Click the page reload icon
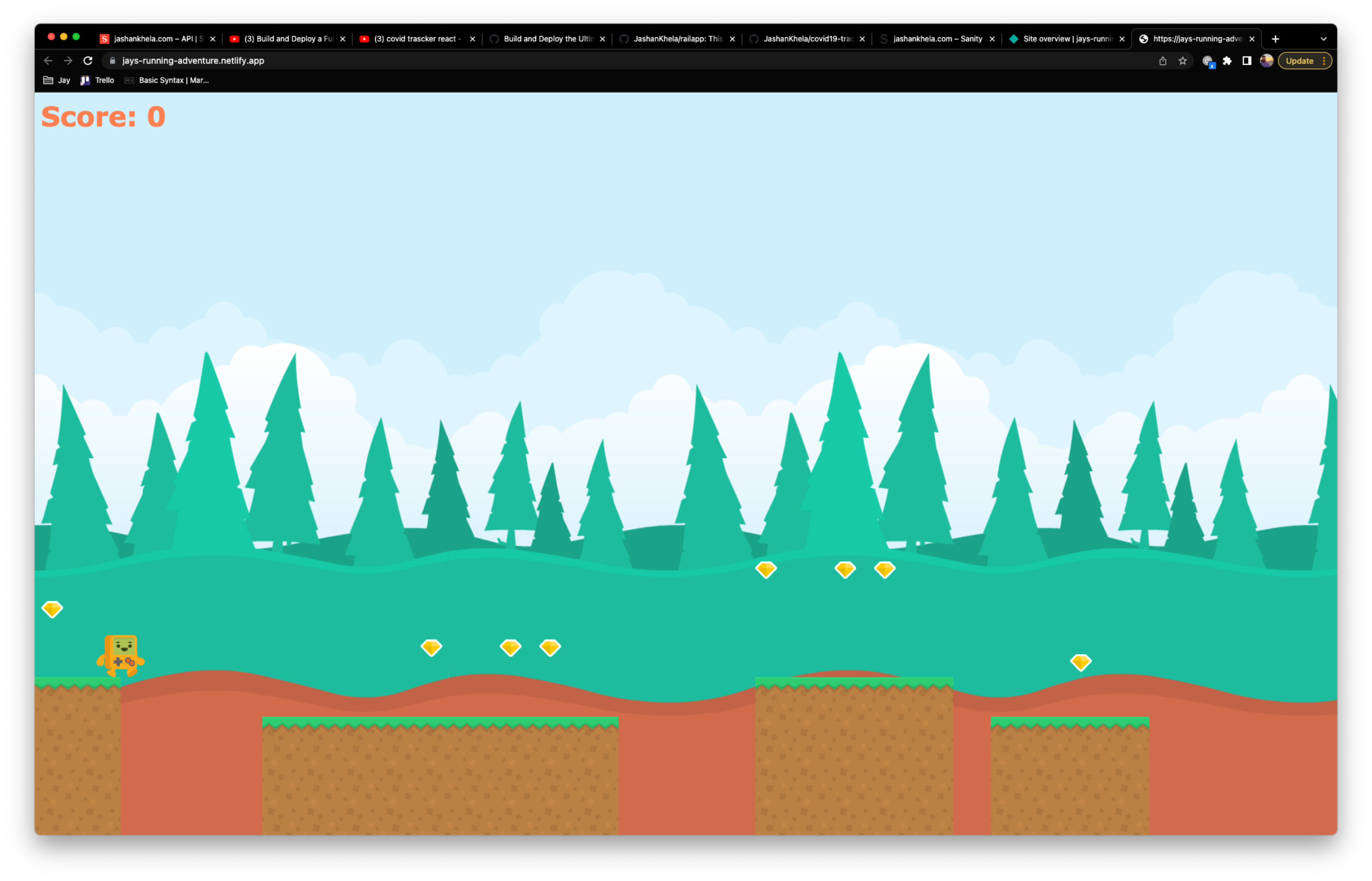This screenshot has height=881, width=1372. pyautogui.click(x=88, y=61)
